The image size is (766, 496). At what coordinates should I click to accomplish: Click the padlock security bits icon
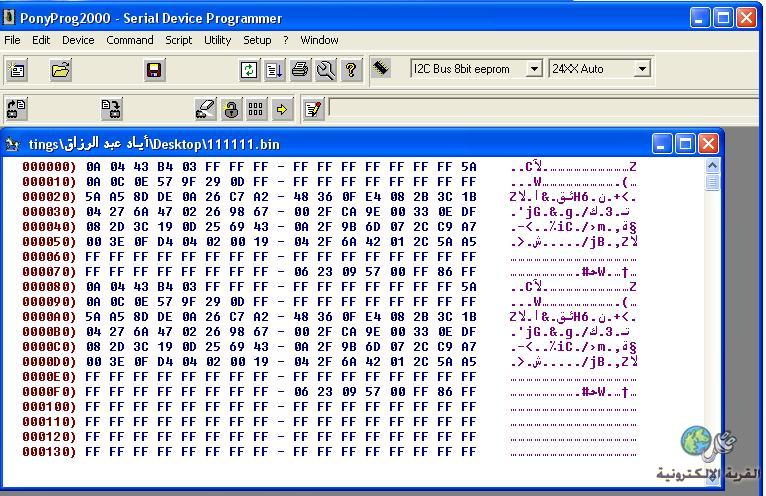click(231, 108)
